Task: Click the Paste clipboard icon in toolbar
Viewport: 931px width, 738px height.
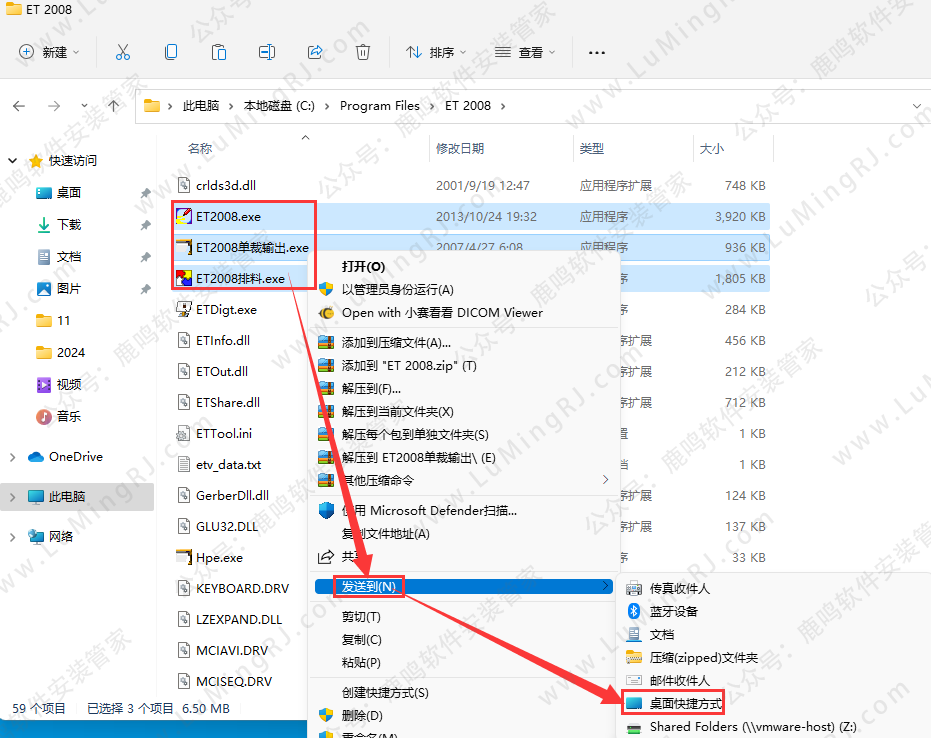Action: [x=219, y=52]
